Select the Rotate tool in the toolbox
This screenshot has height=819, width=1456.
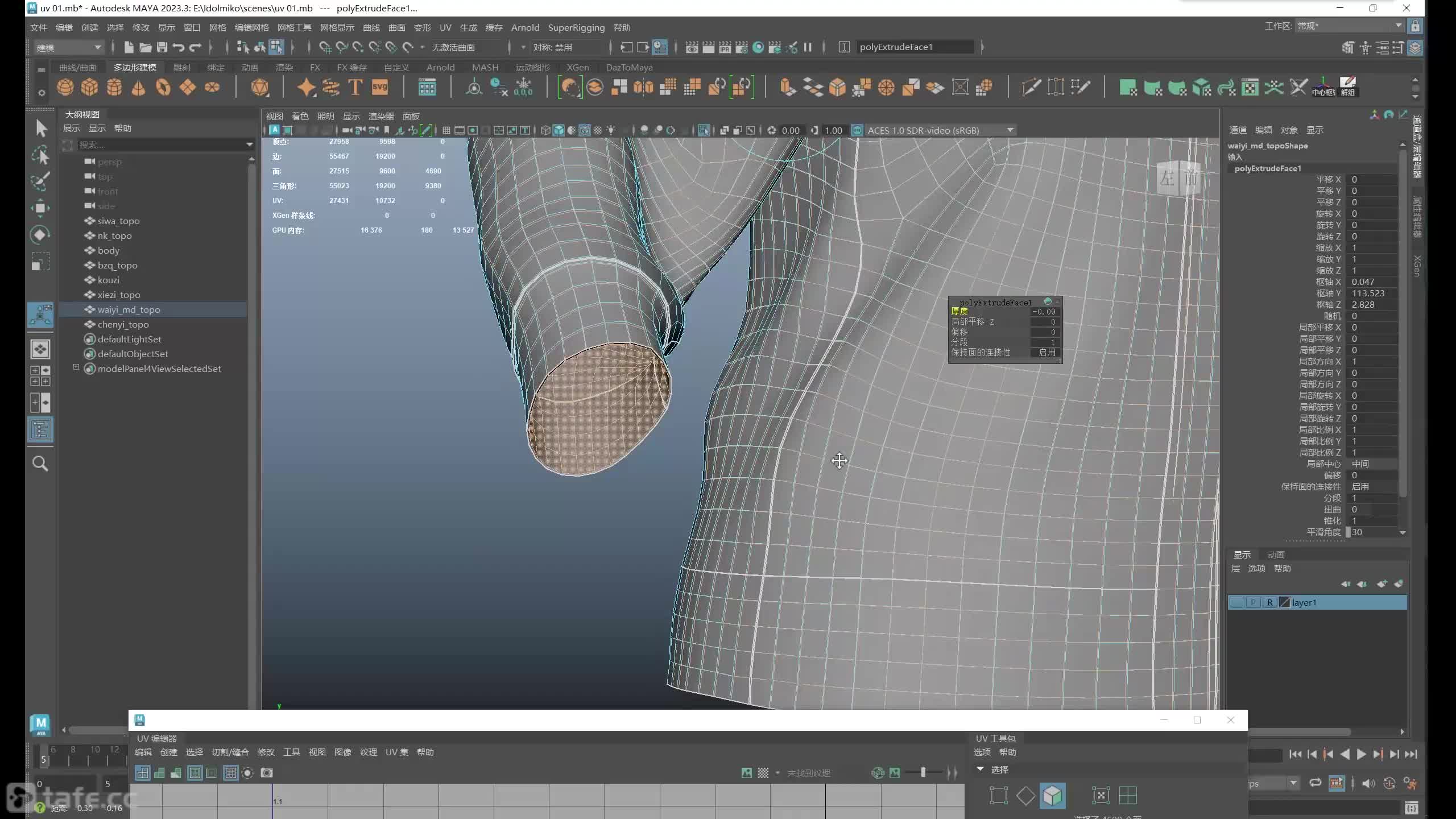[x=40, y=235]
